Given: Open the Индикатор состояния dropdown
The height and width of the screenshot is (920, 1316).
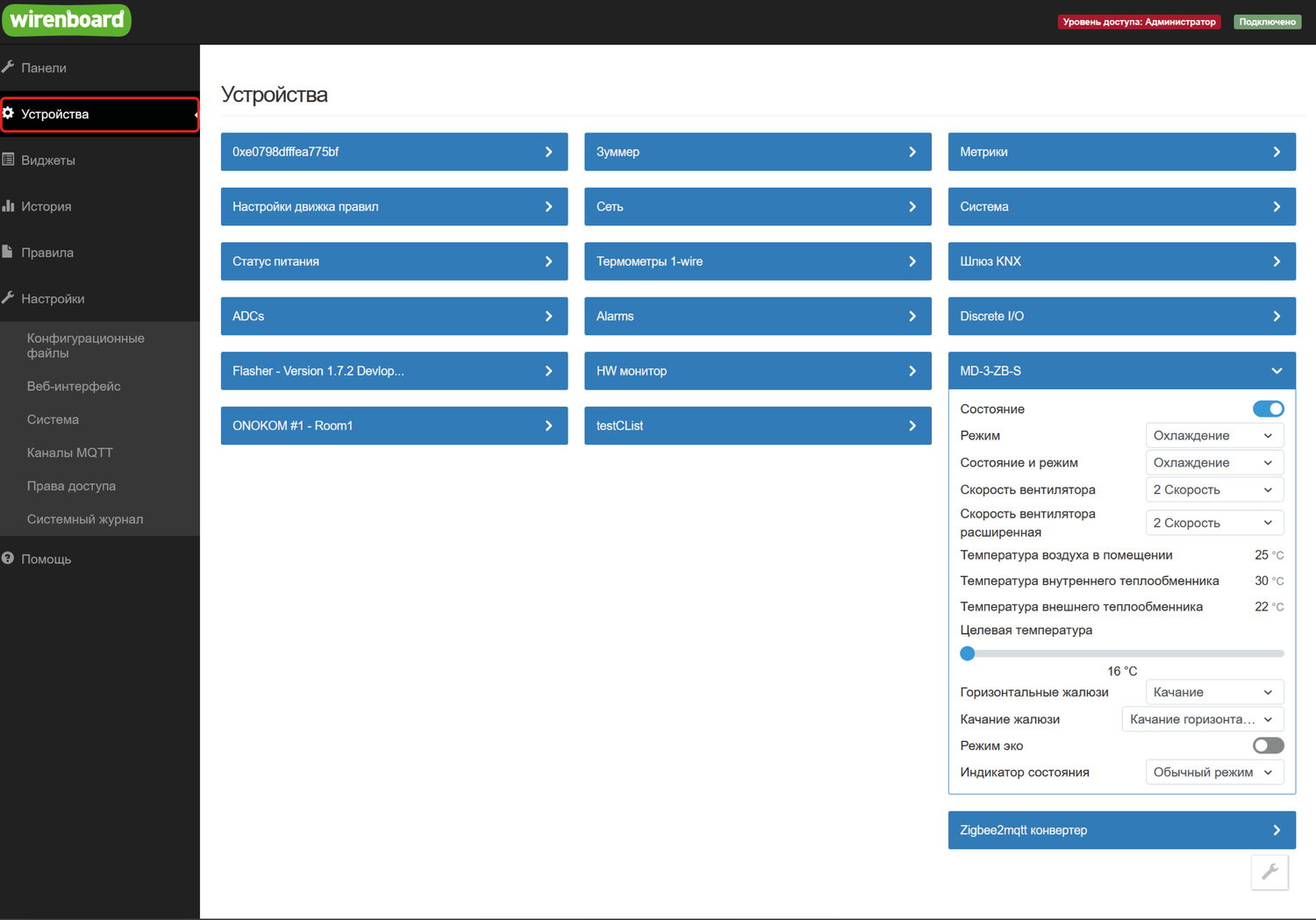Looking at the screenshot, I should coord(1214,772).
